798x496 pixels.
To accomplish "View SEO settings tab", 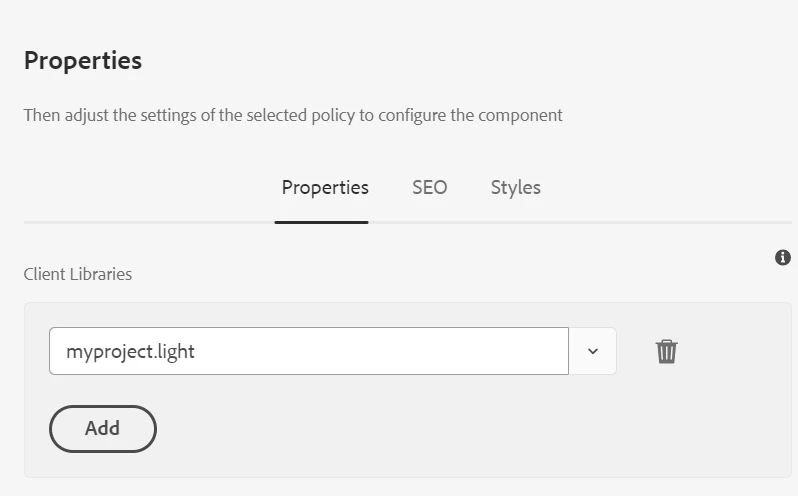I will pos(429,187).
